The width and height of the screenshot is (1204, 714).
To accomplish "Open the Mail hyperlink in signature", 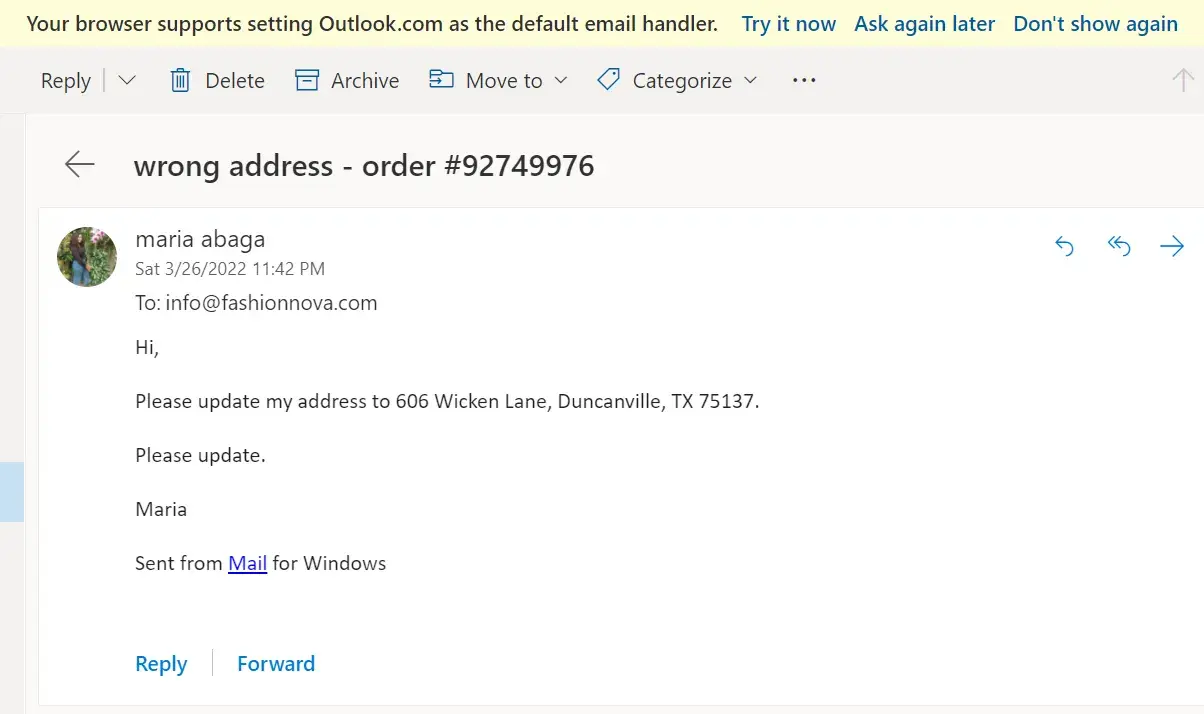I will 247,563.
